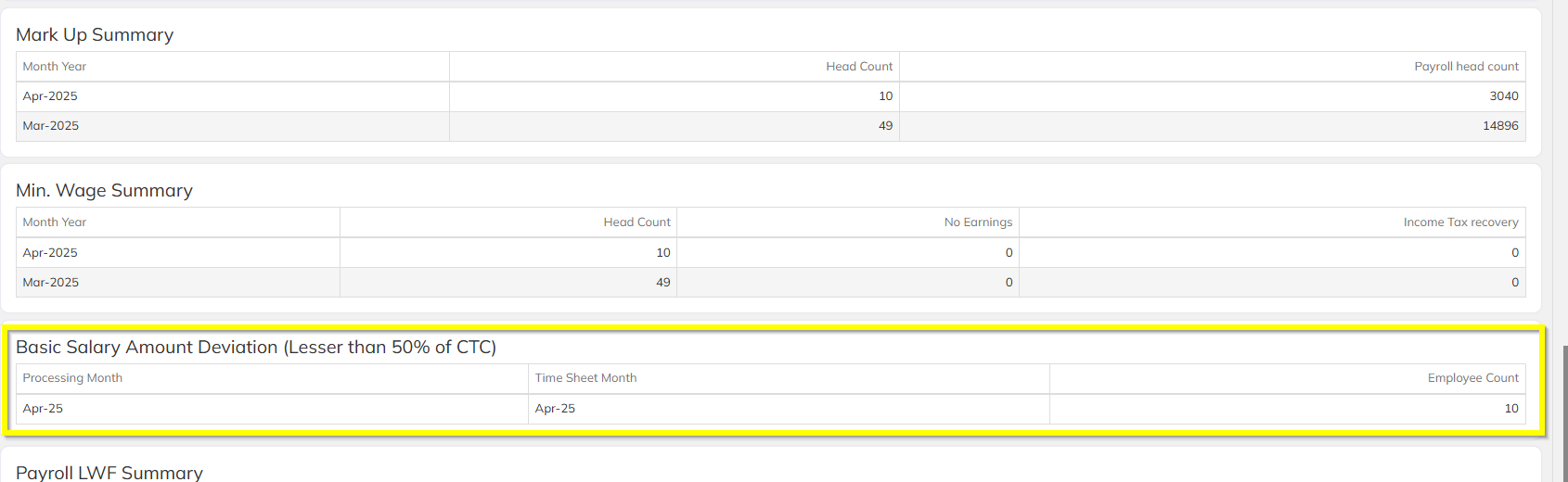
Task: Click Head Count header in Min. Wage Summary
Action: tap(636, 222)
